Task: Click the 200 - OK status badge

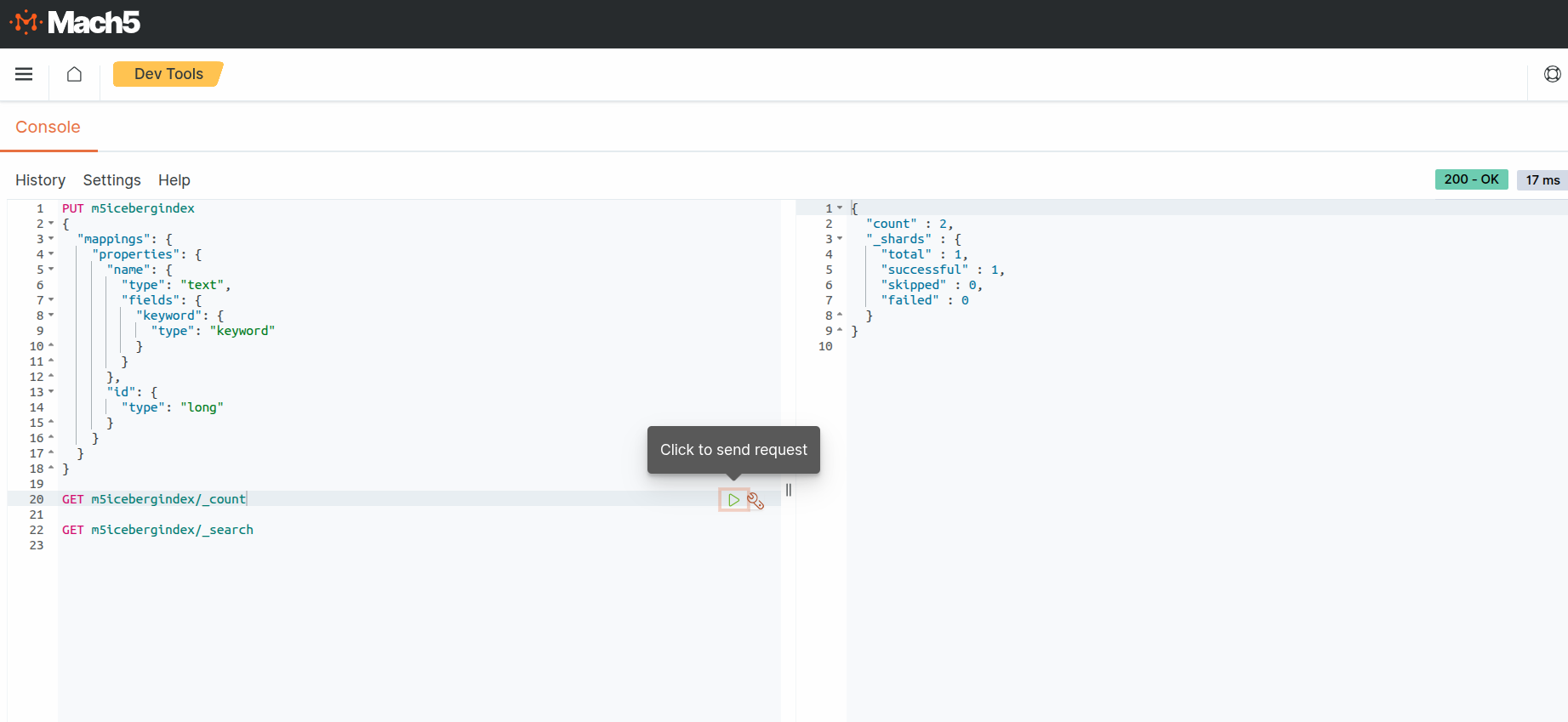Action: click(1471, 179)
